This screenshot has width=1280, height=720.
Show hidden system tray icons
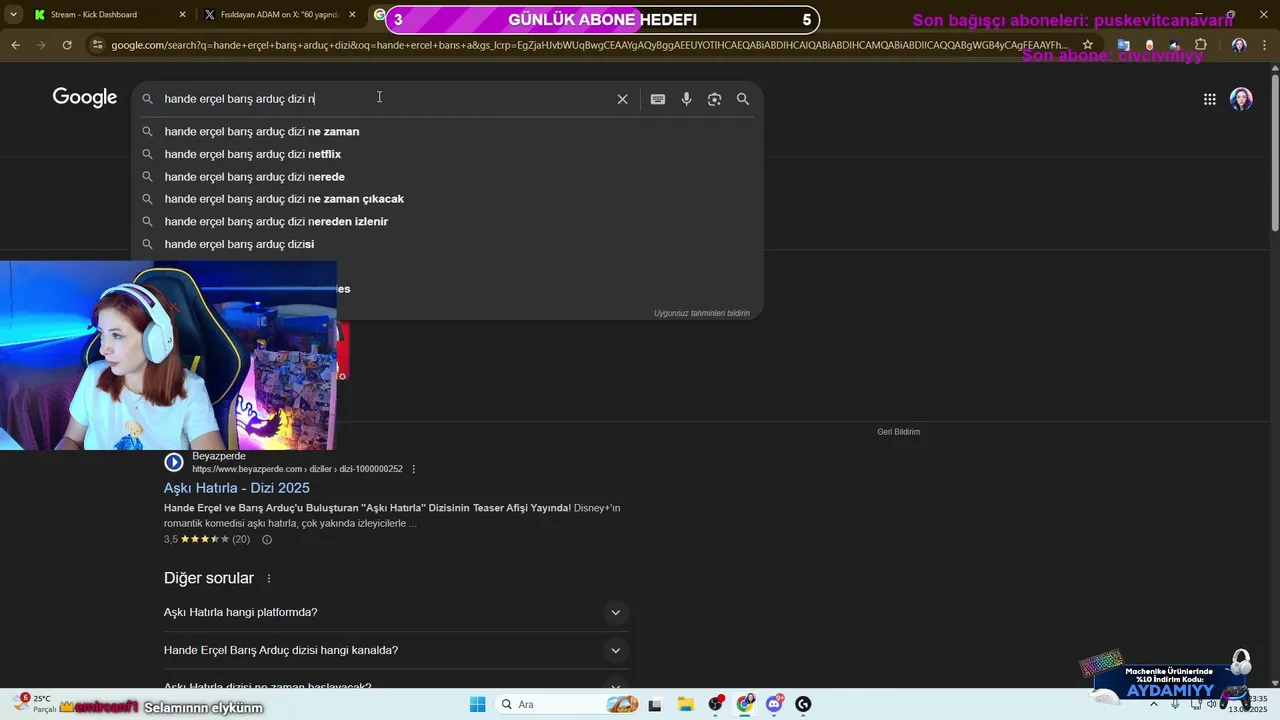(1154, 704)
